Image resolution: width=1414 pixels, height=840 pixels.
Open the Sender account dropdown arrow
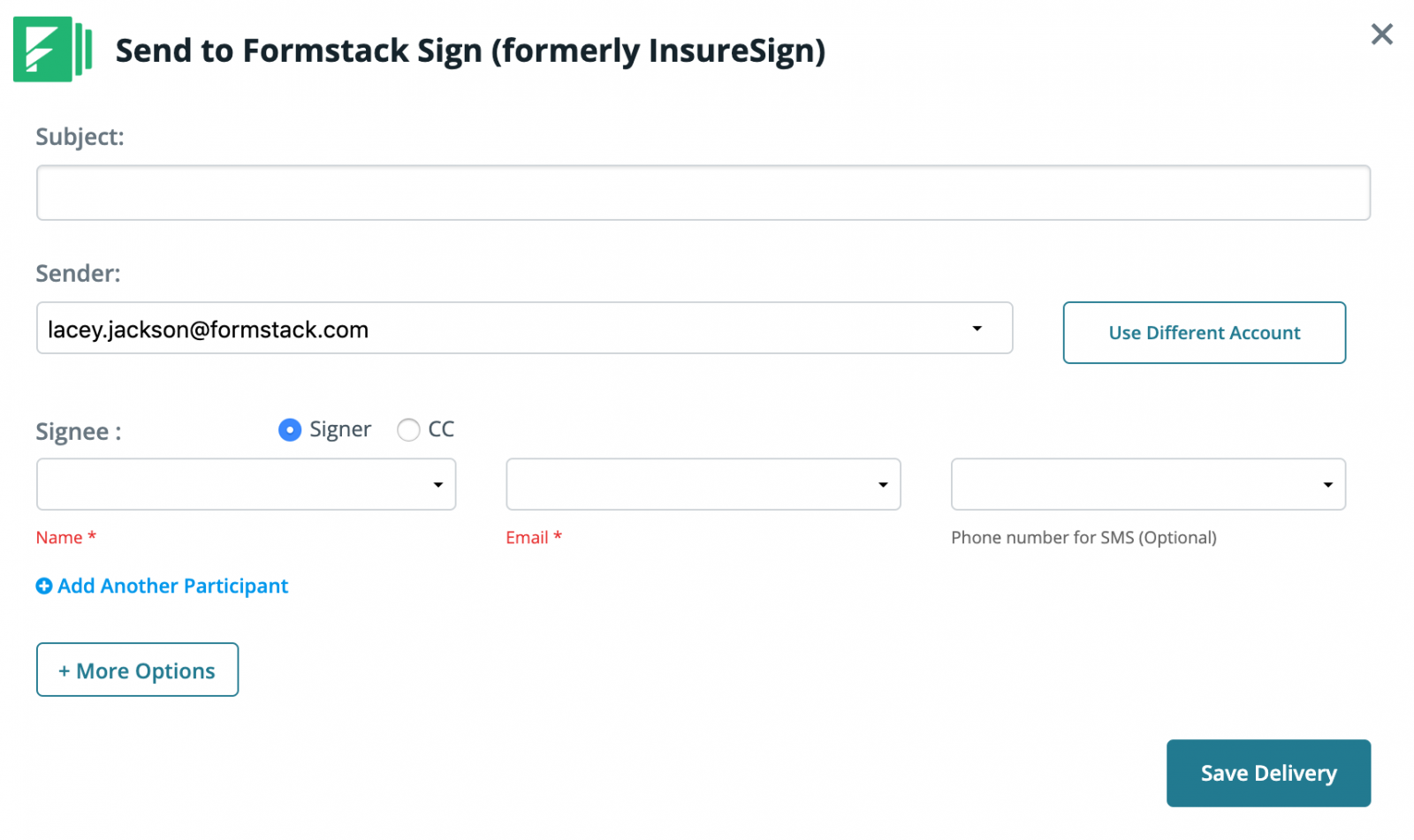(x=977, y=328)
